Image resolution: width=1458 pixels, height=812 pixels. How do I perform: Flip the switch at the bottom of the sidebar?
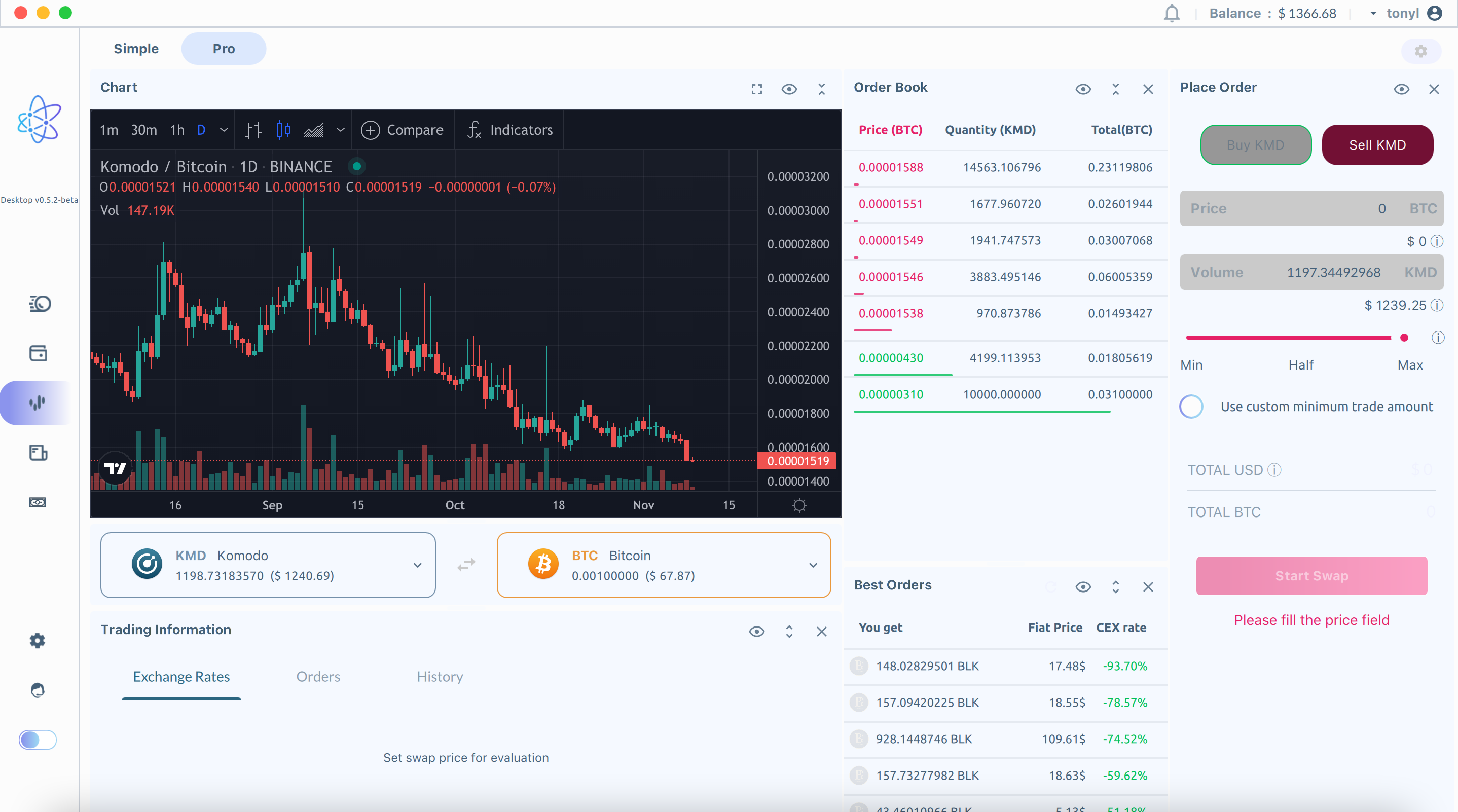tap(37, 740)
